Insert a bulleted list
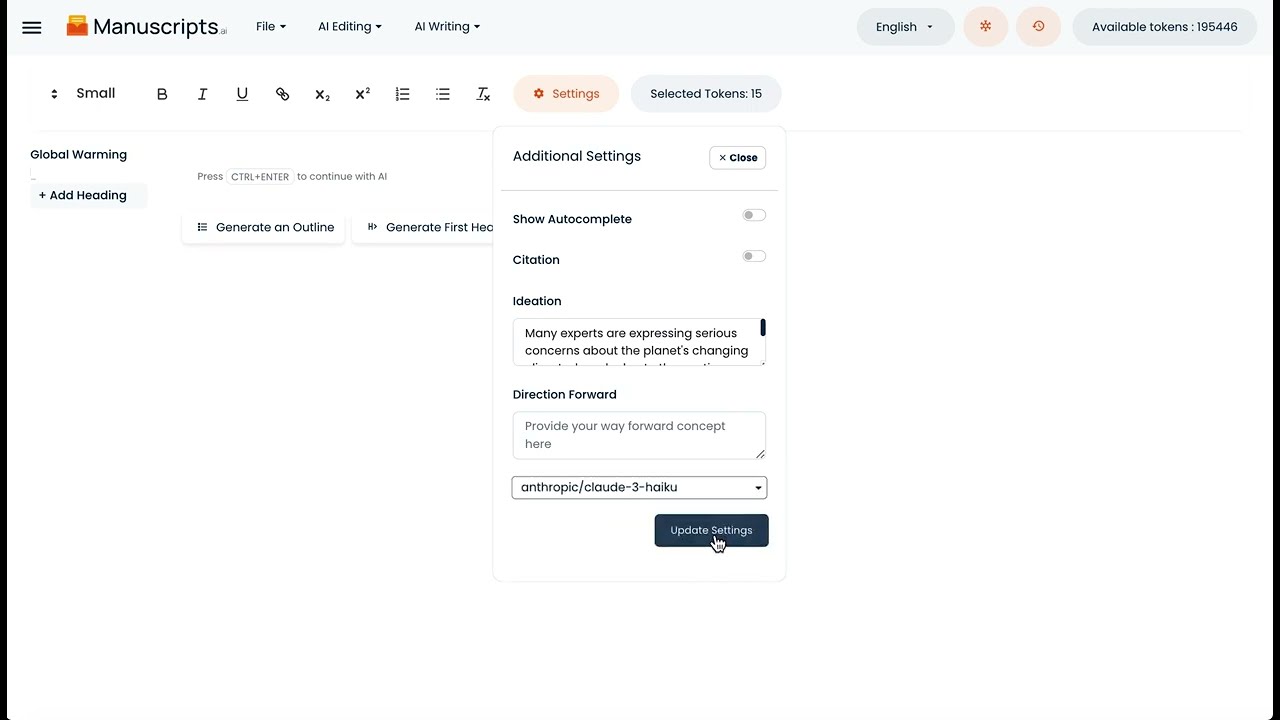 (442, 94)
